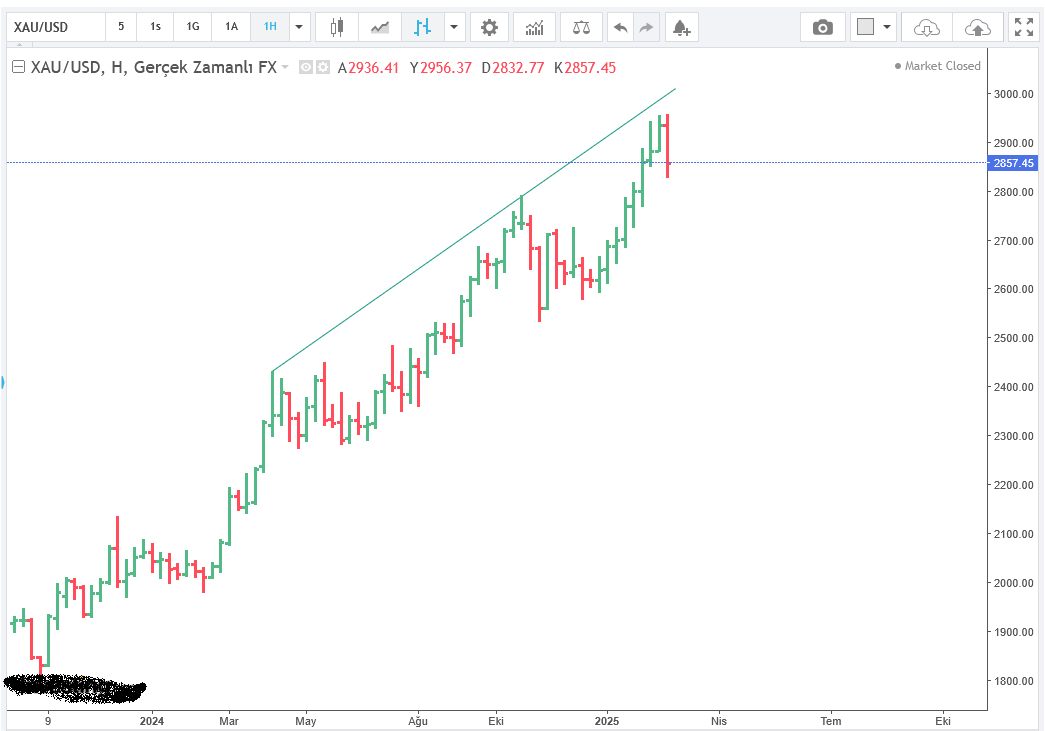Take a chart snapshot with camera icon

click(822, 27)
